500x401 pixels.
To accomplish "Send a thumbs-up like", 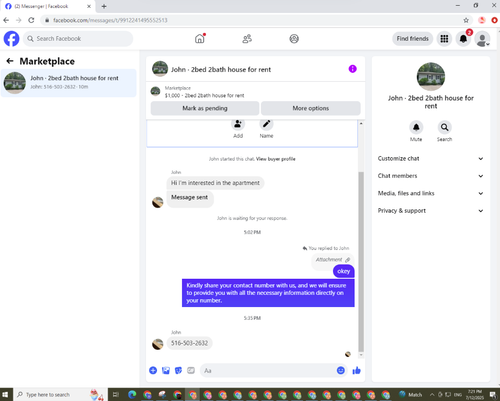I will [x=356, y=370].
